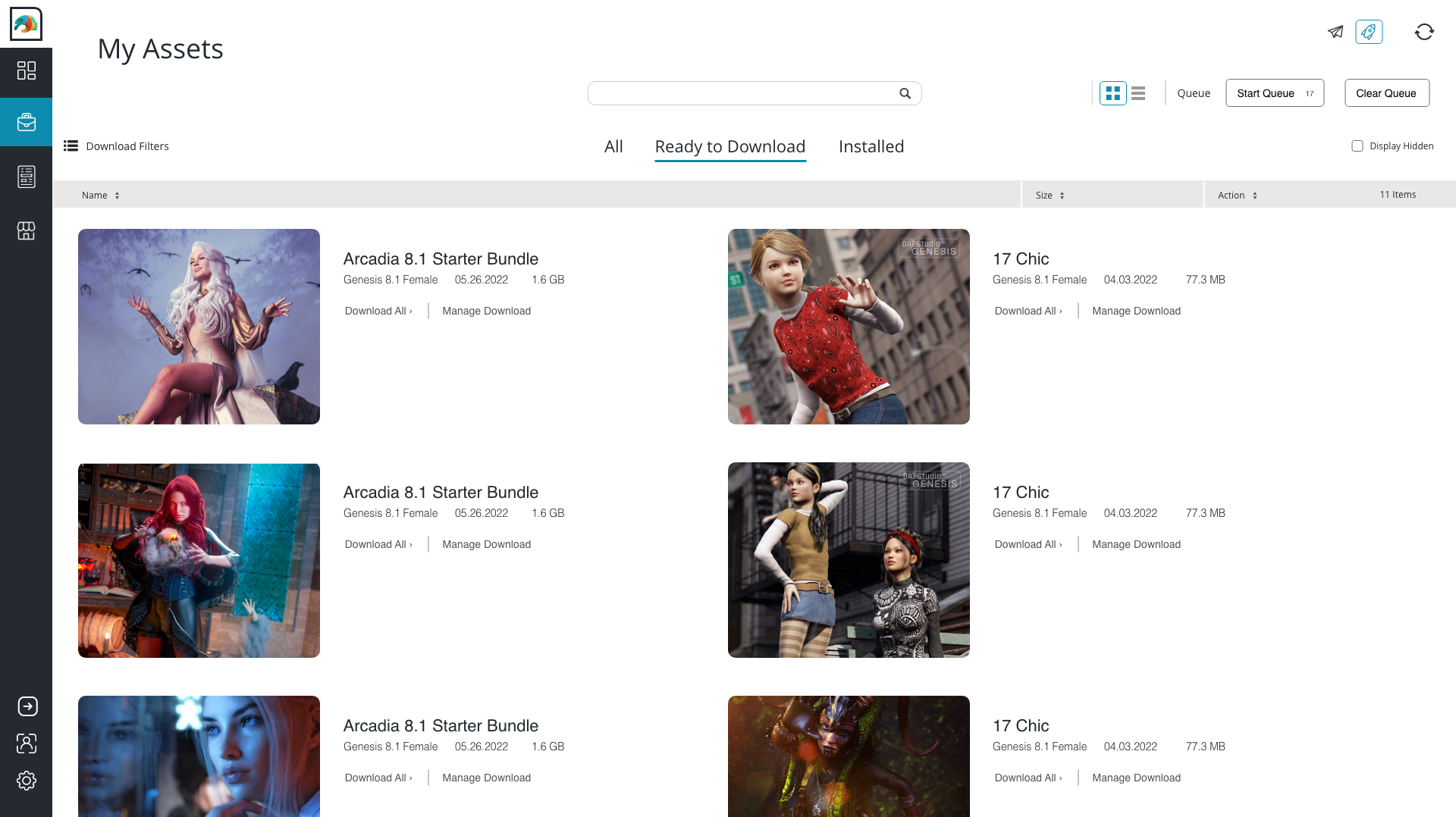The image size is (1456, 817).
Task: Switch to list view
Action: tap(1138, 93)
